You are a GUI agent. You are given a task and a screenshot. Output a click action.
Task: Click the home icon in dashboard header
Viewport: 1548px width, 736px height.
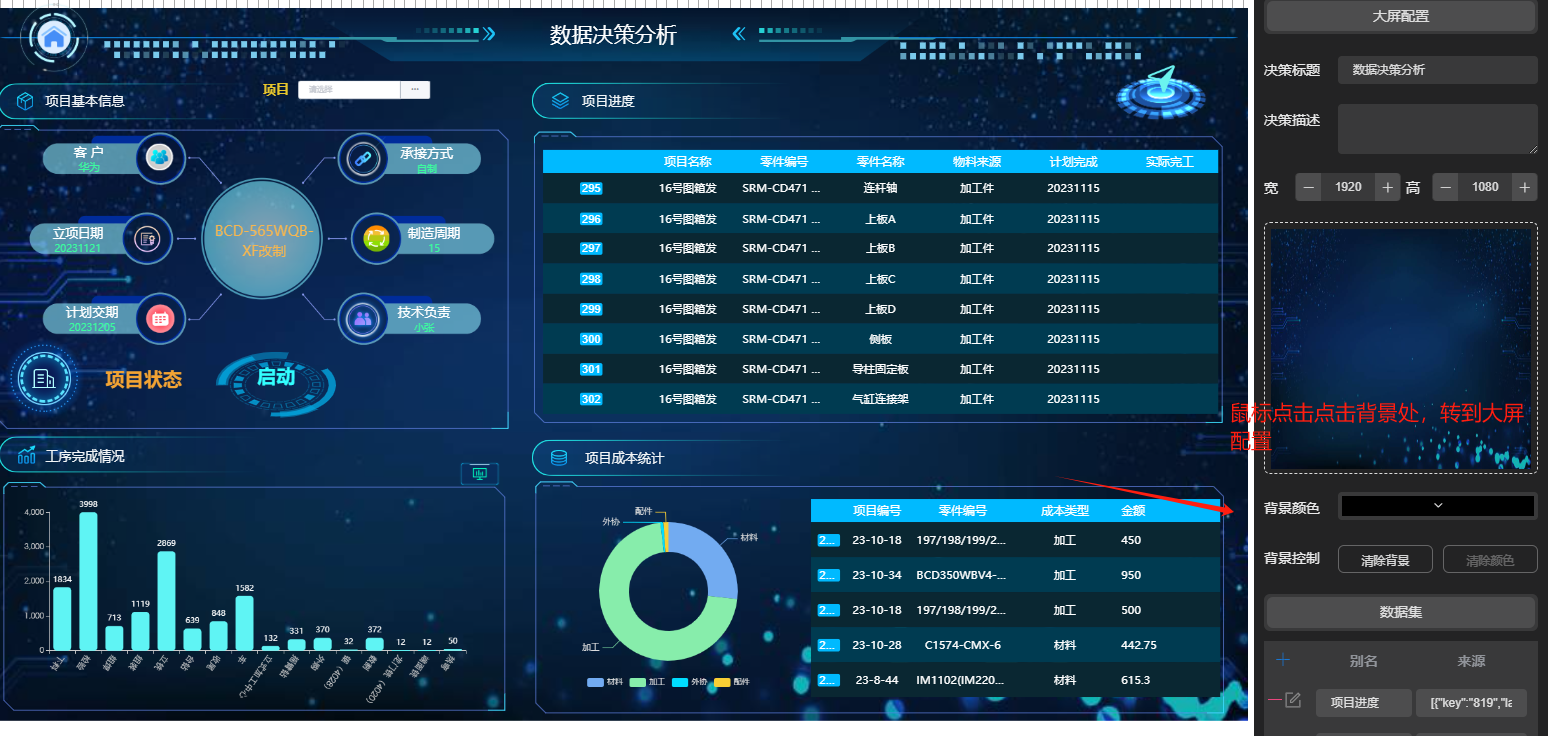click(54, 37)
